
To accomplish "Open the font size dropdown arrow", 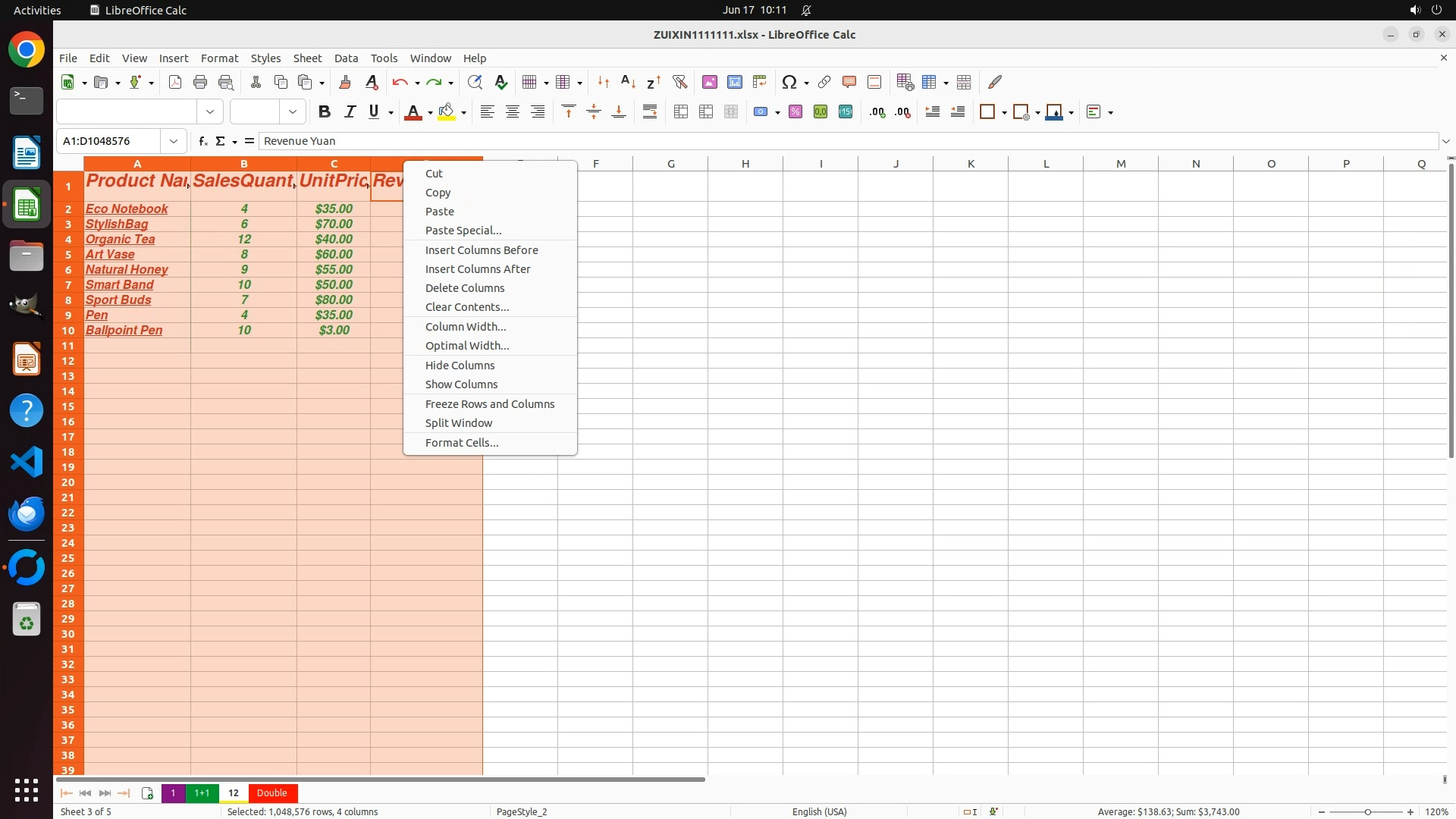I will coord(293,112).
